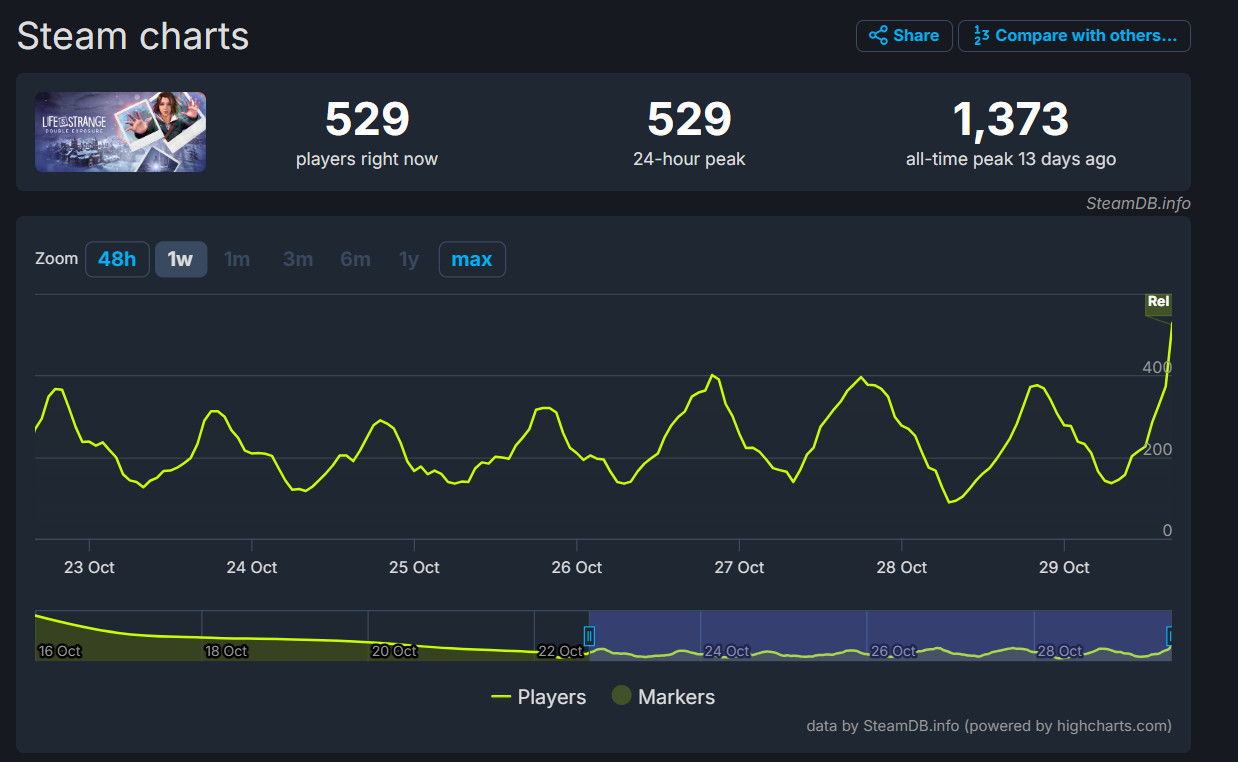Click the SteamDB.info watermark link
This screenshot has height=762, width=1238.
(1139, 203)
